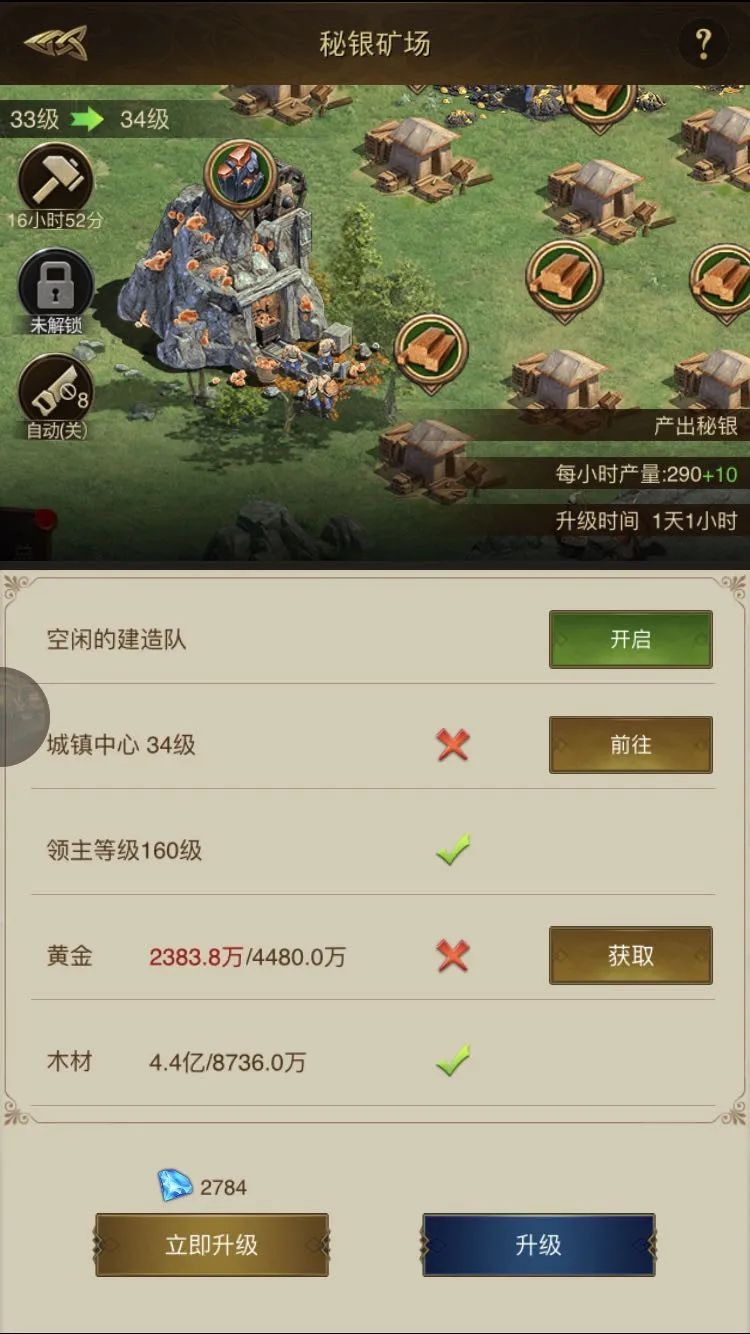Viewport: 750px width, 1334px height.
Task: Tap the red X beside 黄金 requirement
Action: click(453, 956)
